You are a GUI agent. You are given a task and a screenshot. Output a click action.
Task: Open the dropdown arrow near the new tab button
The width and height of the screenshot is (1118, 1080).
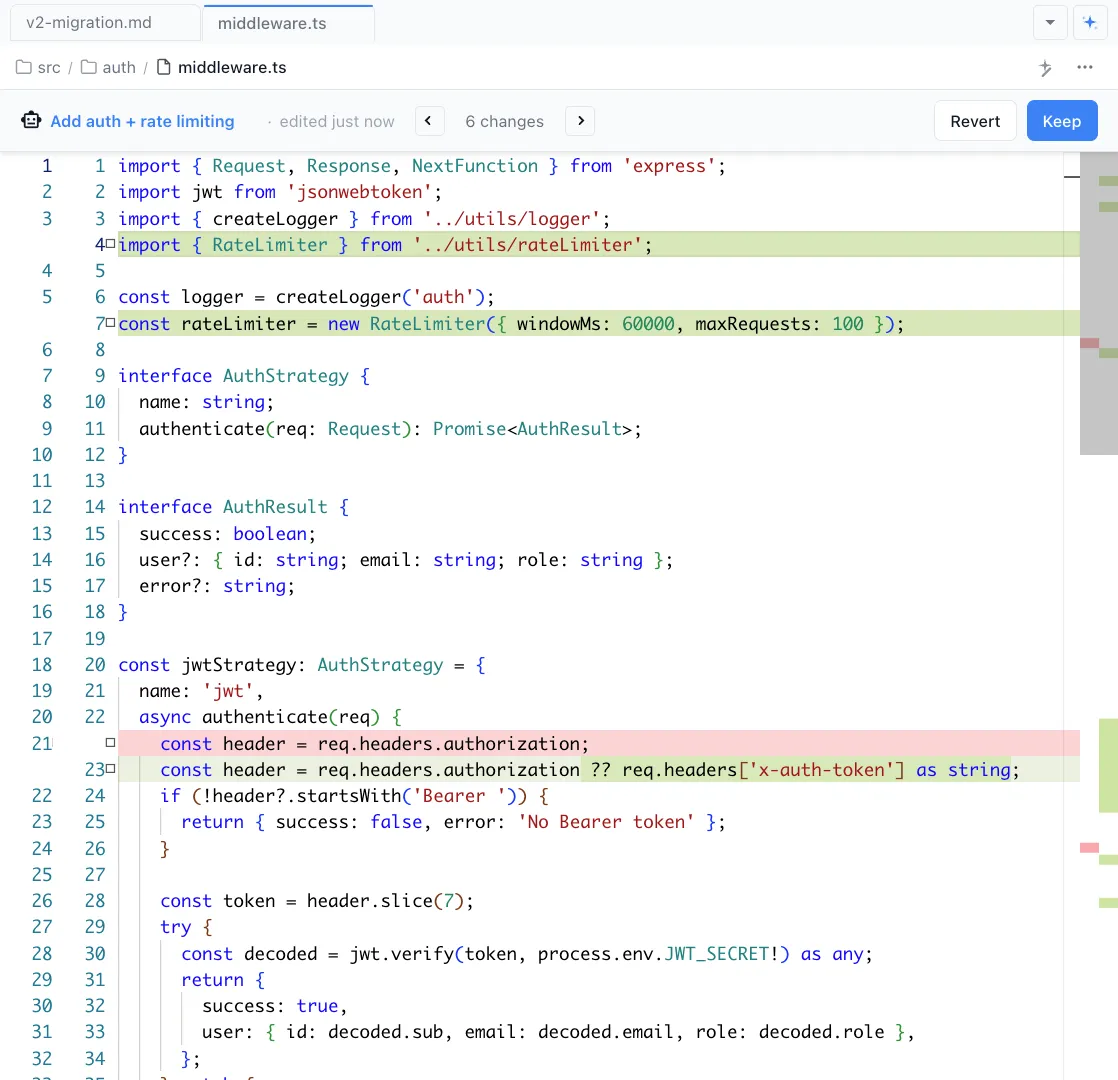(x=1050, y=21)
